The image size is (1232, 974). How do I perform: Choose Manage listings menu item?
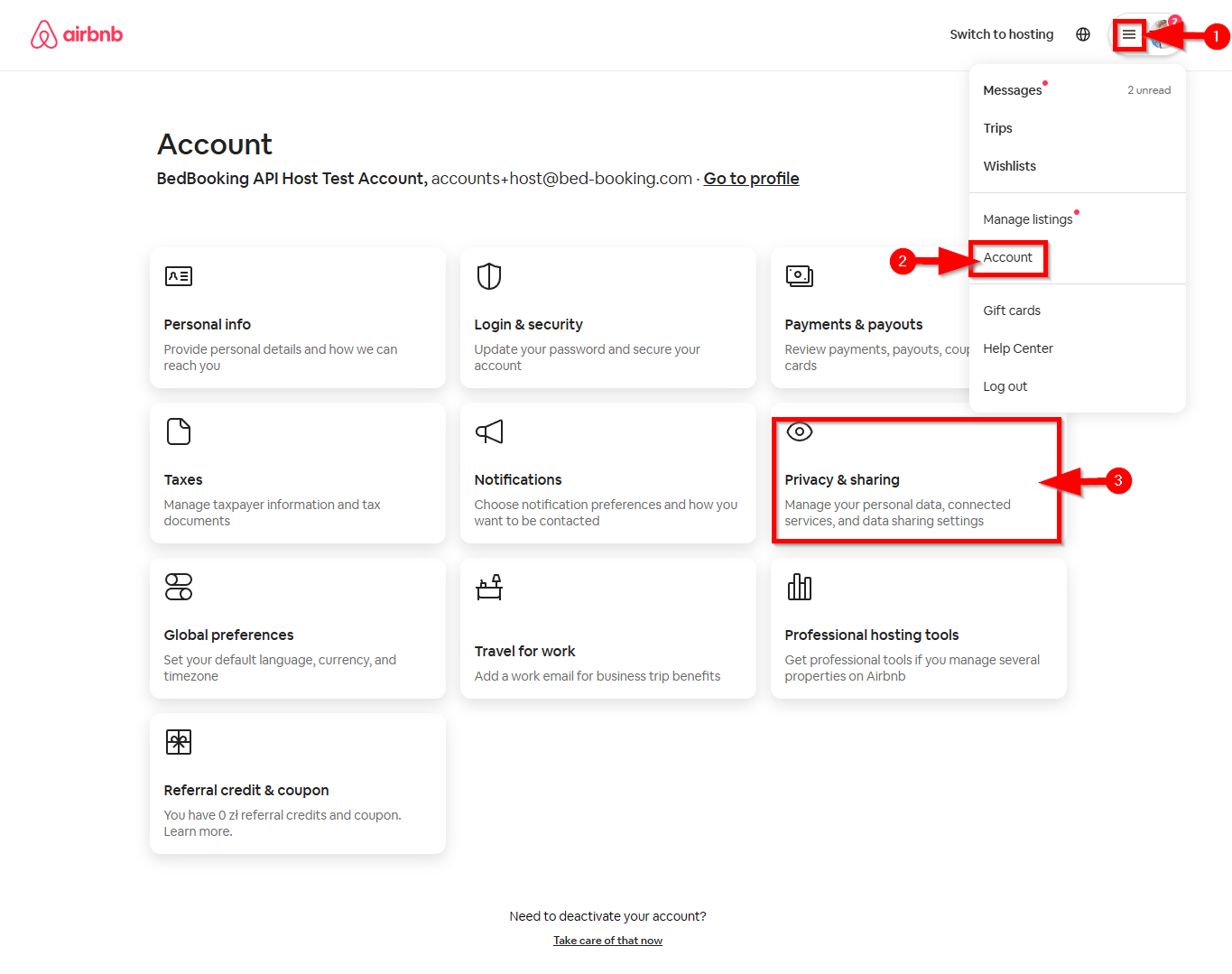(1028, 219)
